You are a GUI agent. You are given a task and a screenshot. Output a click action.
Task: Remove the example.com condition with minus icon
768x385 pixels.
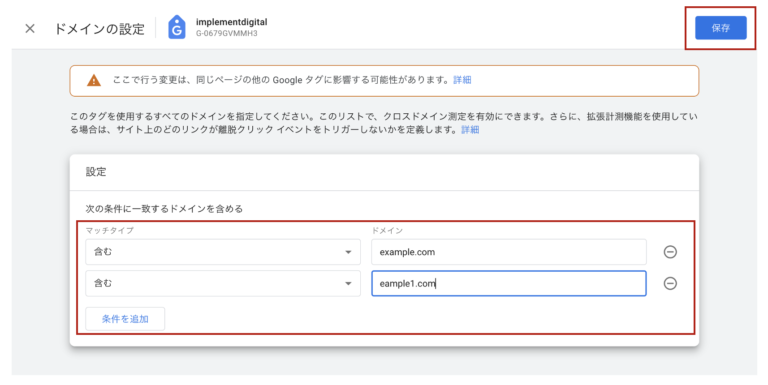670,252
